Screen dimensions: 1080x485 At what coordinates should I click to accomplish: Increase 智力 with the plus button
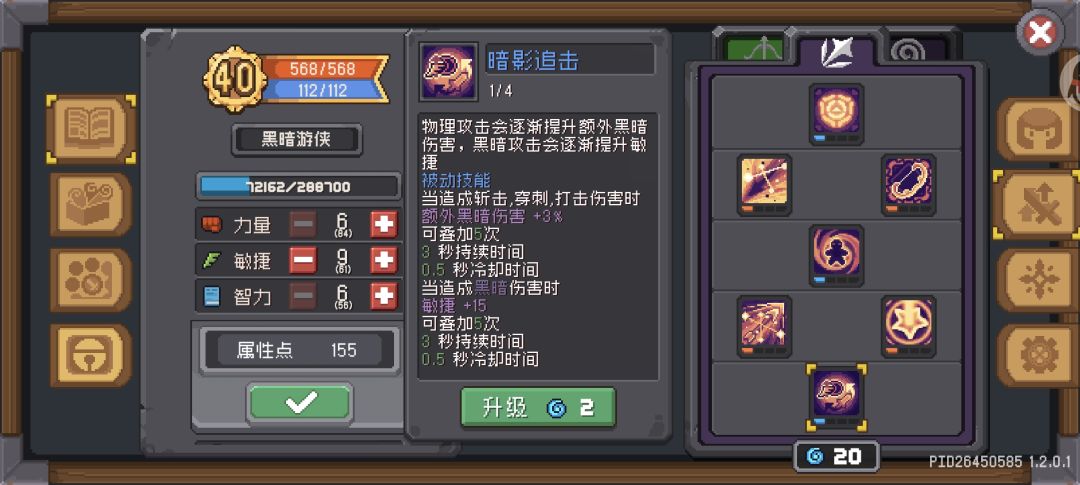pyautogui.click(x=384, y=297)
